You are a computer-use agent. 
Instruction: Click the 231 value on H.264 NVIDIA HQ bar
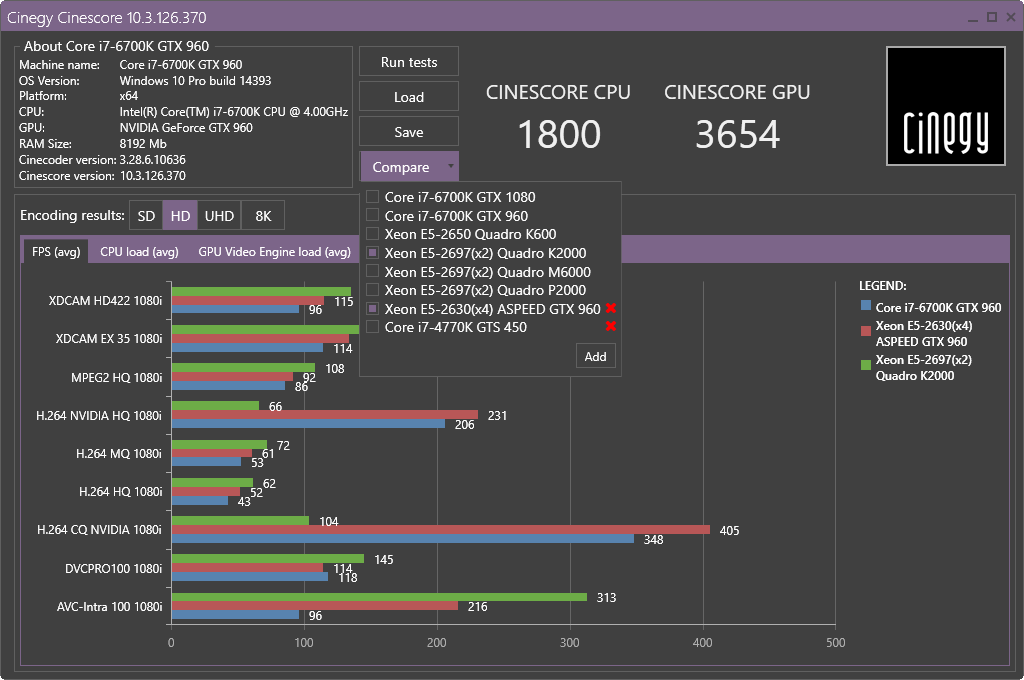tap(497, 415)
